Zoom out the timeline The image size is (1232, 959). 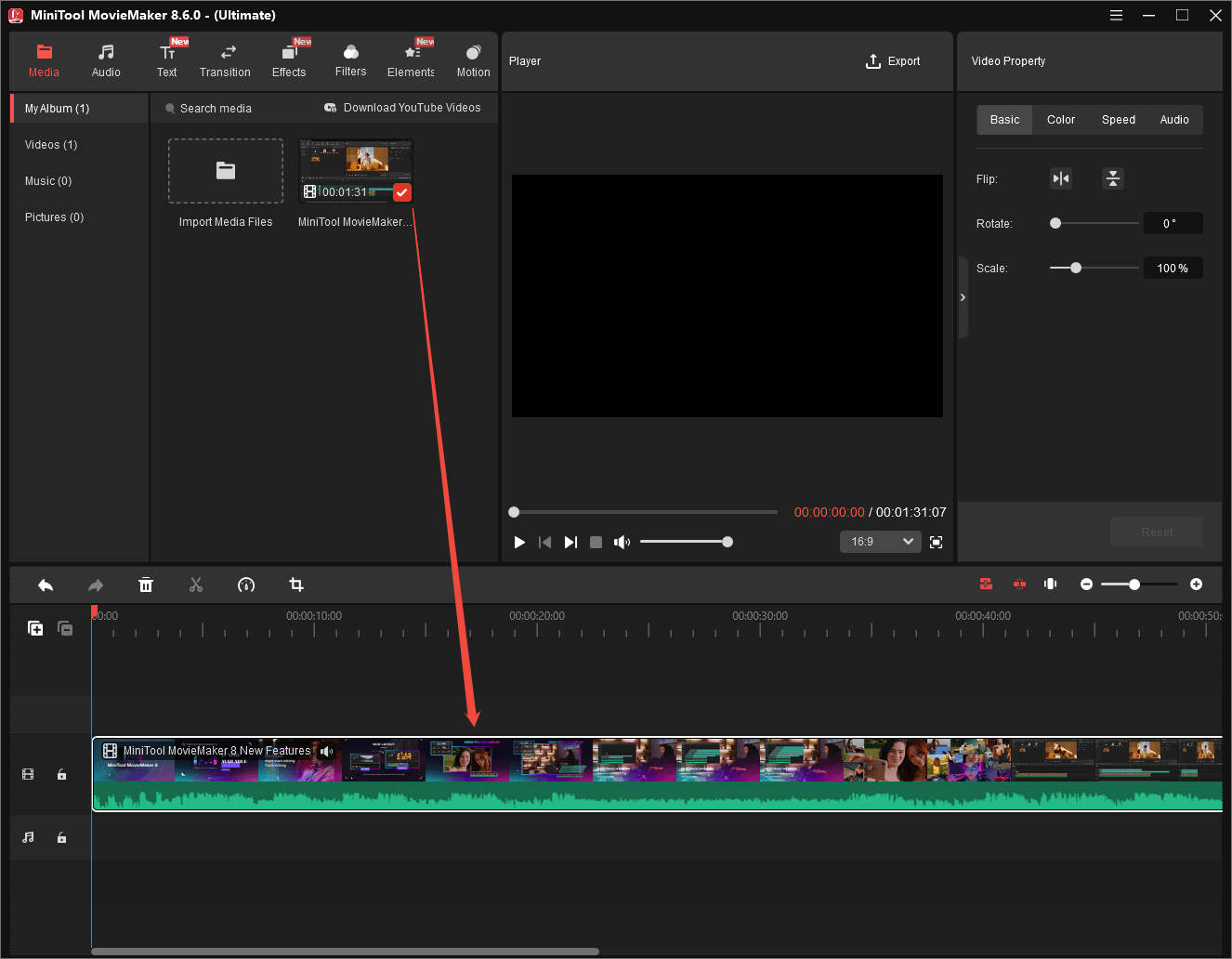1086,585
